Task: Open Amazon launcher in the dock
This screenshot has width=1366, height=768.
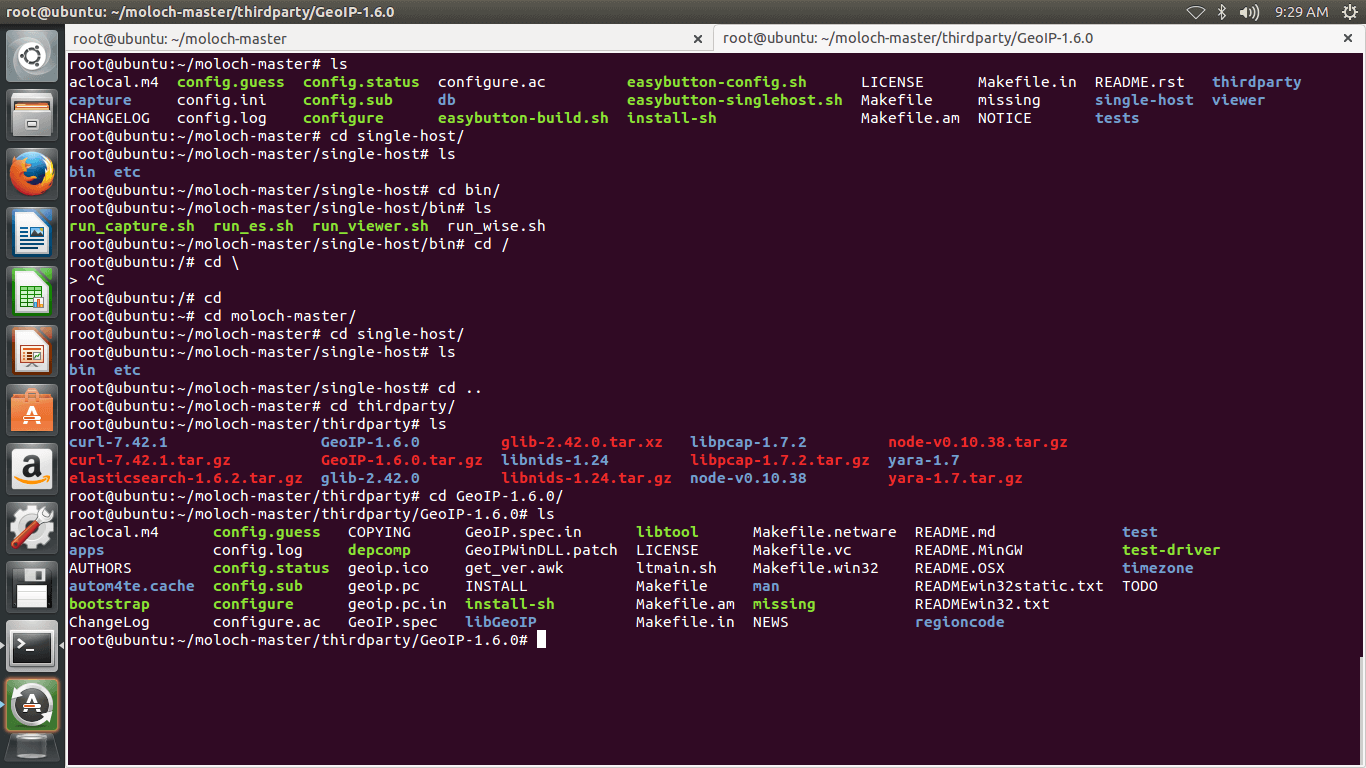Action: [33, 469]
